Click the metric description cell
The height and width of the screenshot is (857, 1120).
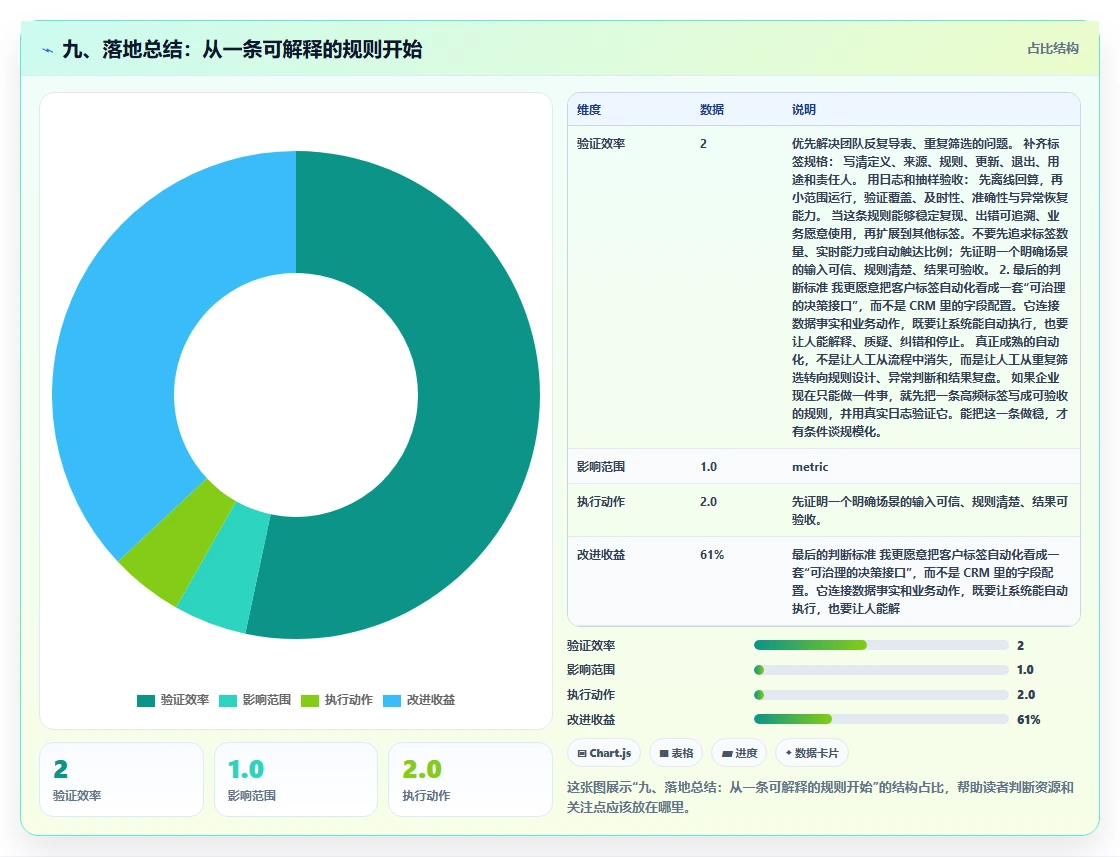pyautogui.click(x=810, y=466)
